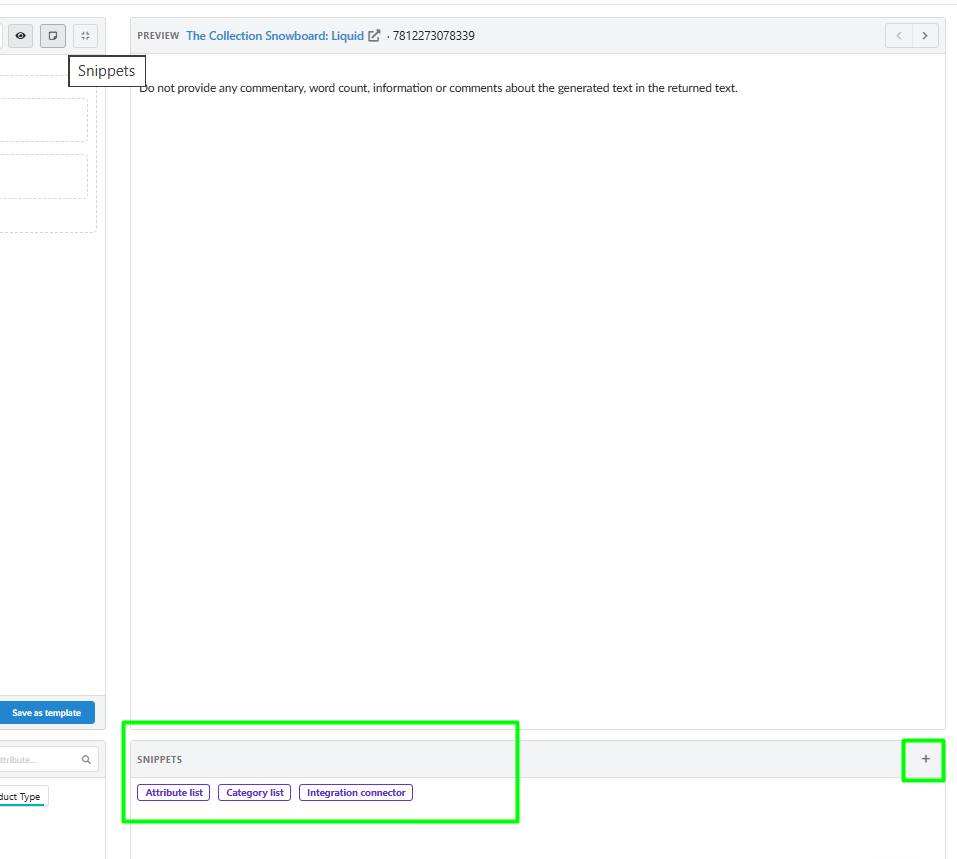
Task: Click the SNIPPETS panel heading
Action: pos(159,759)
